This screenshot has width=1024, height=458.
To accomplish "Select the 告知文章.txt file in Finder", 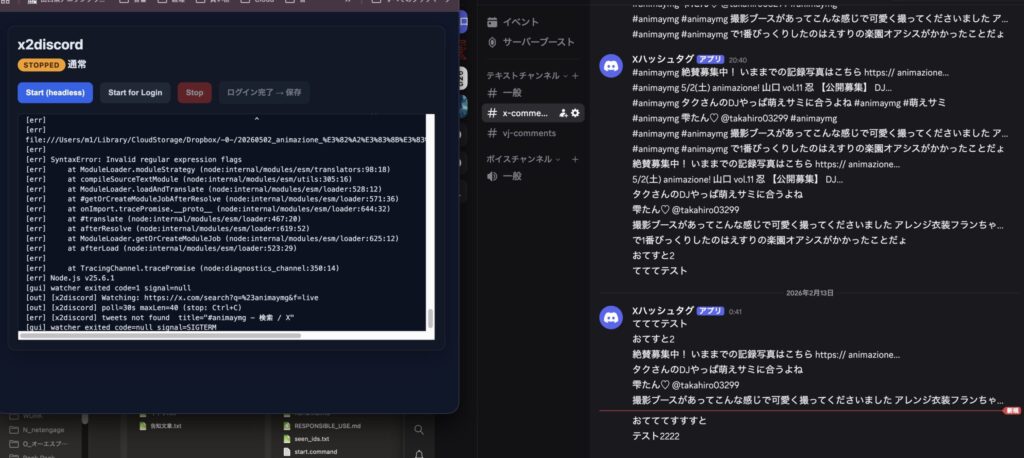I will (161, 426).
